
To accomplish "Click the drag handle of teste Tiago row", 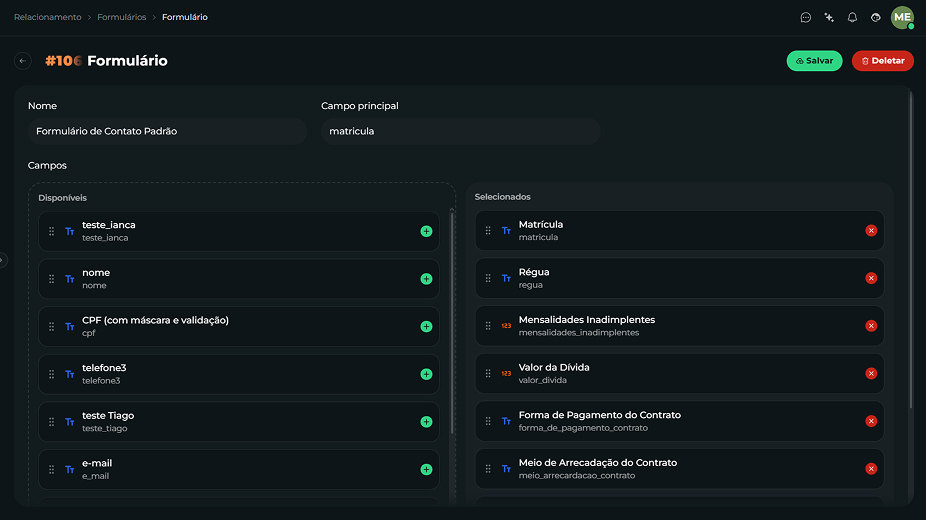I will tap(51, 422).
